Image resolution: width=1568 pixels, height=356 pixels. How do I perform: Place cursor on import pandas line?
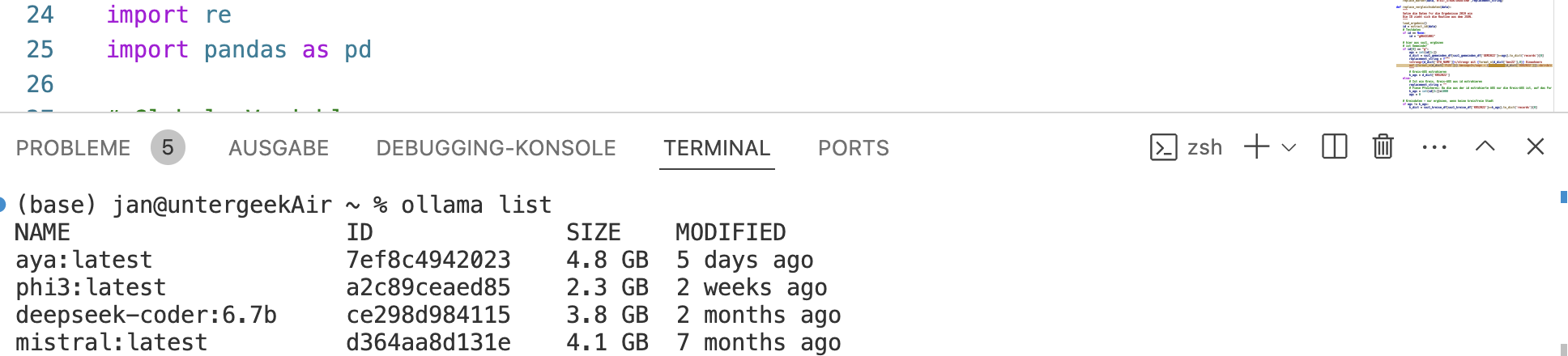pos(239,49)
